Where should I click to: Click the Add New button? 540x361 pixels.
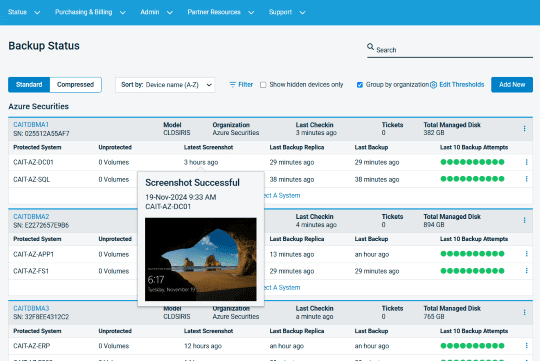pyautogui.click(x=512, y=85)
